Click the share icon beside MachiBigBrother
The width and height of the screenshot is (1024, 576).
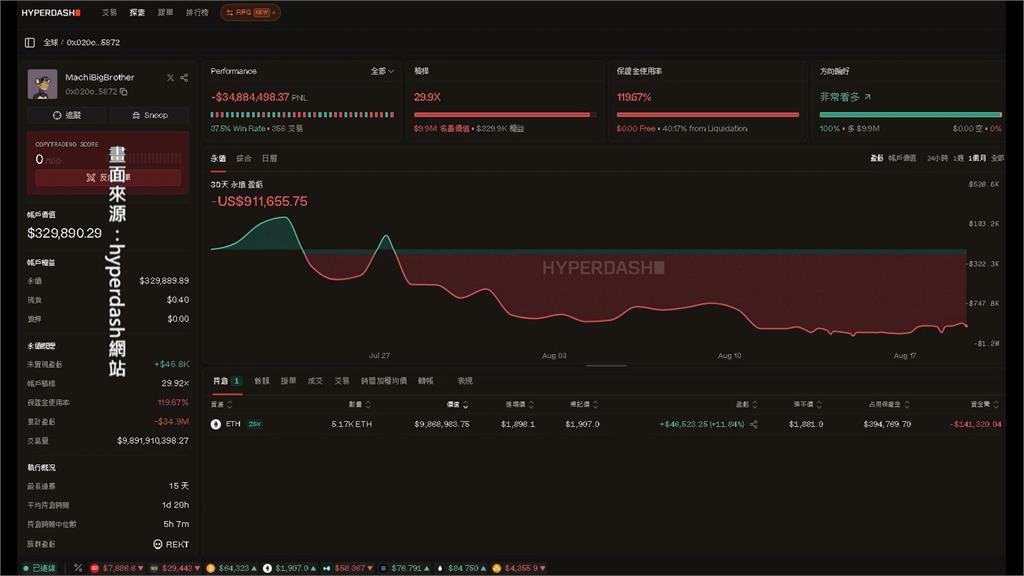184,78
